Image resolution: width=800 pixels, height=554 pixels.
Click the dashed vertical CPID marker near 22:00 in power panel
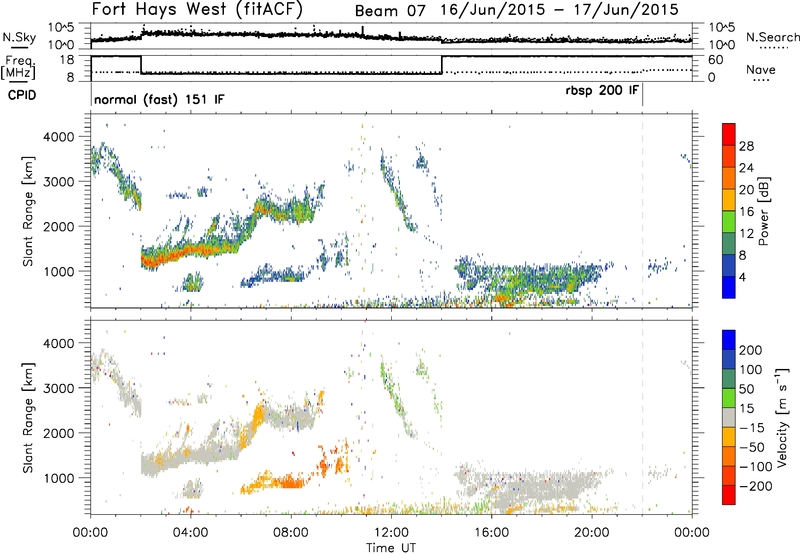click(x=642, y=209)
